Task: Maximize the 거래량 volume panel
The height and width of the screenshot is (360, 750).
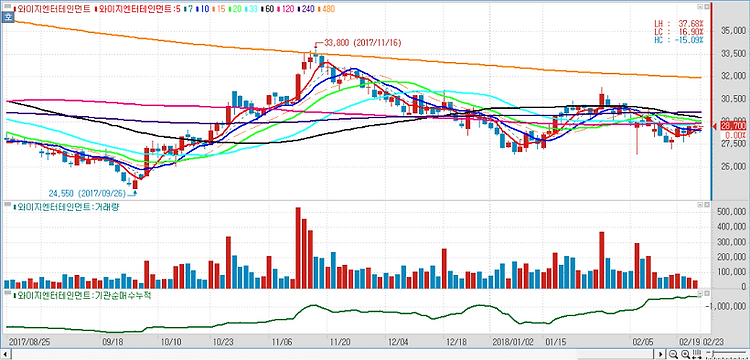Action: [x=706, y=204]
